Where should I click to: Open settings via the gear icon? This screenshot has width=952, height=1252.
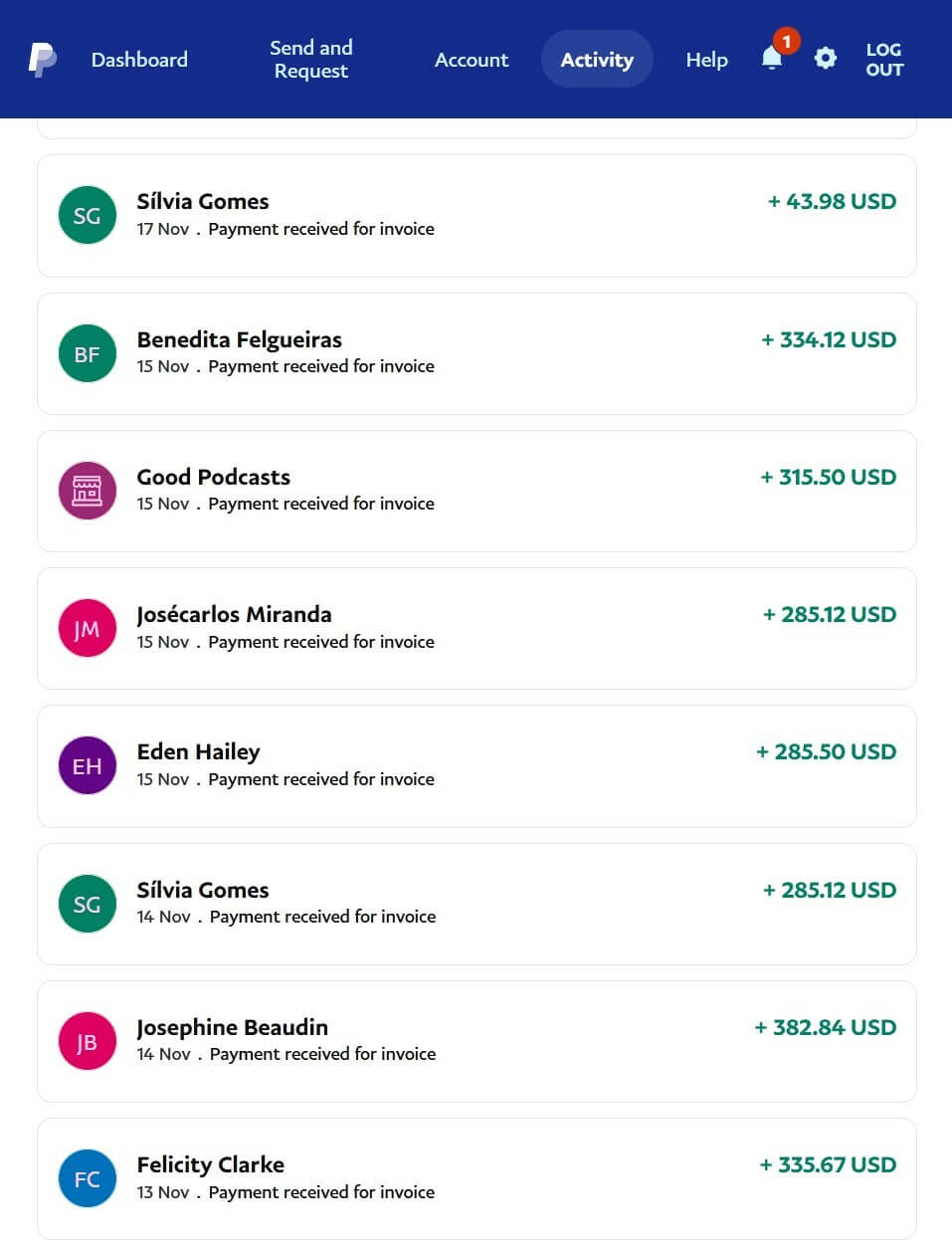click(x=825, y=59)
